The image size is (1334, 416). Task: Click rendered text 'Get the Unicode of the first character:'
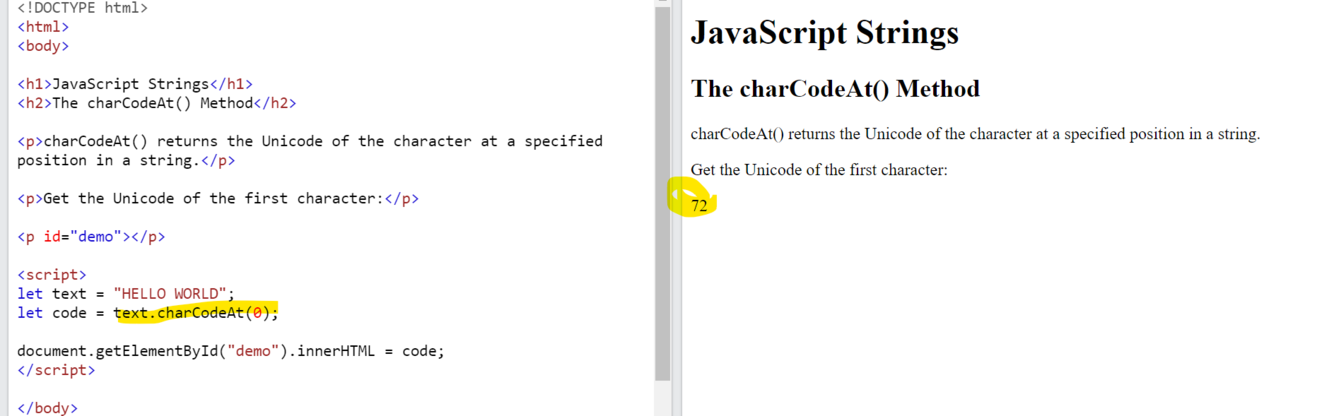pyautogui.click(x=819, y=170)
